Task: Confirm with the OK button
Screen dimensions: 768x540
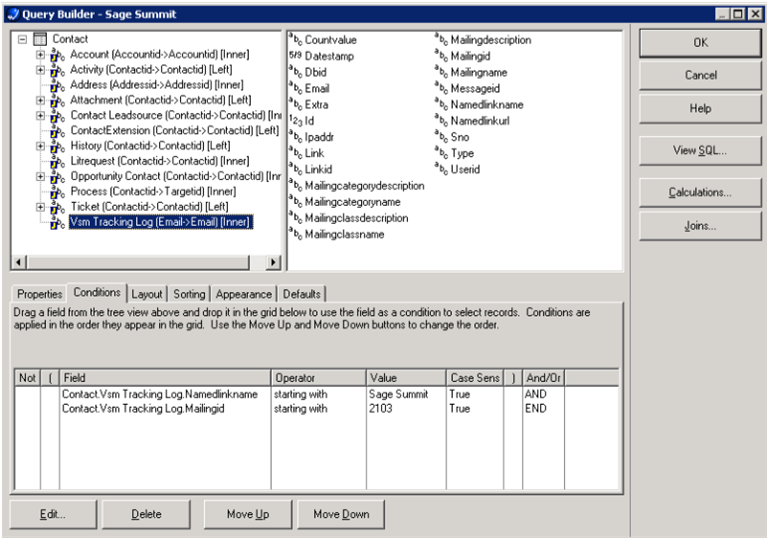Action: point(700,43)
